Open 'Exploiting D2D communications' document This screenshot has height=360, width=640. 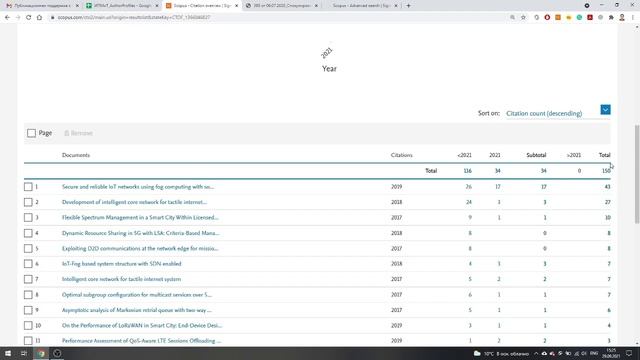coord(140,249)
